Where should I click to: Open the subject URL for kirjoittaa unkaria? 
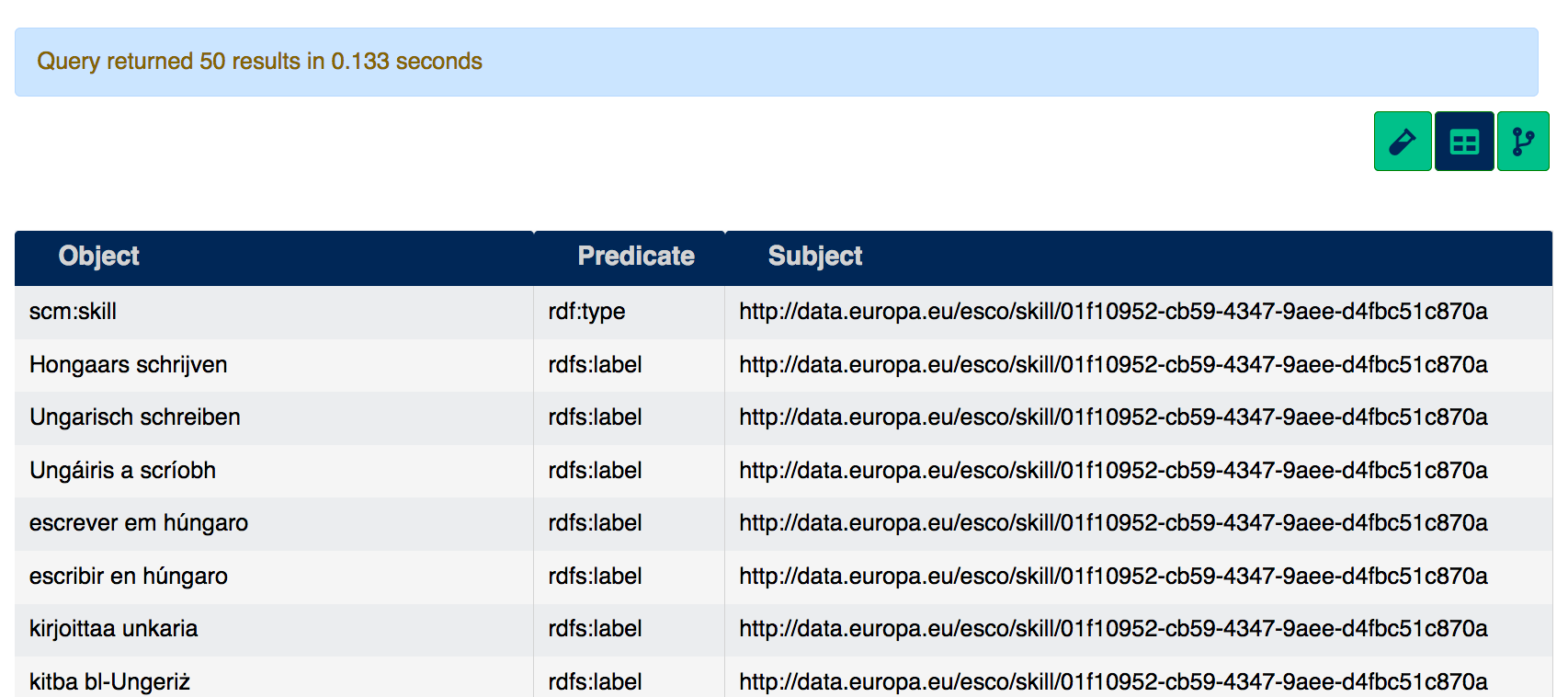tap(1113, 629)
